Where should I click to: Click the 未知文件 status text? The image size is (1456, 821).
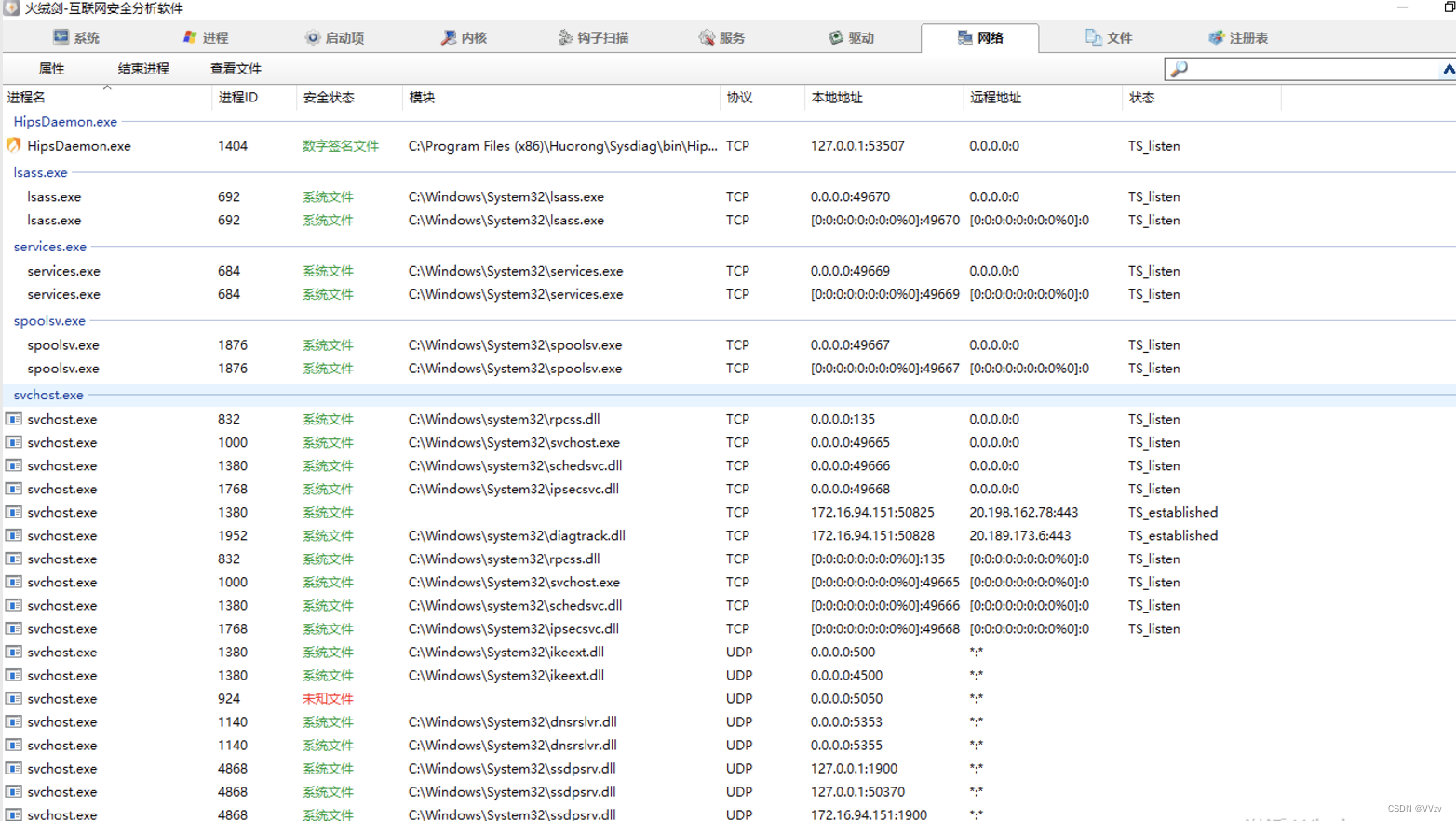[328, 698]
